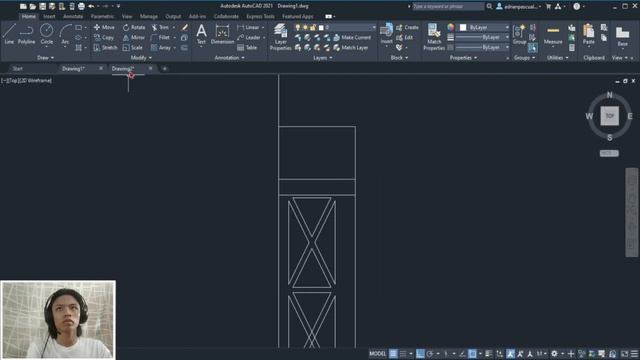Viewport: 640px width, 360px height.
Task: Open the Manage ribbon tab
Action: (x=149, y=16)
